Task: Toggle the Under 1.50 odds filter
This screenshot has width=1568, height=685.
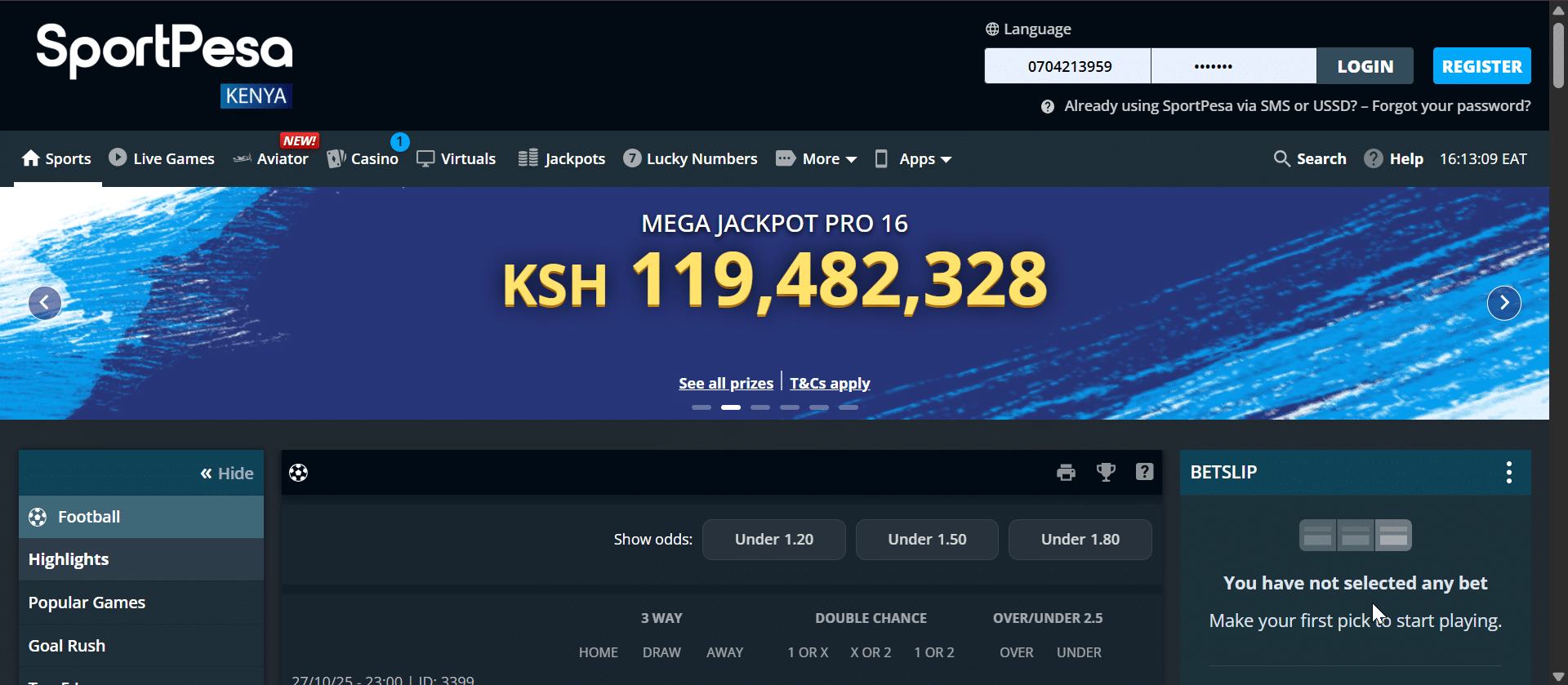Action: [x=927, y=540]
